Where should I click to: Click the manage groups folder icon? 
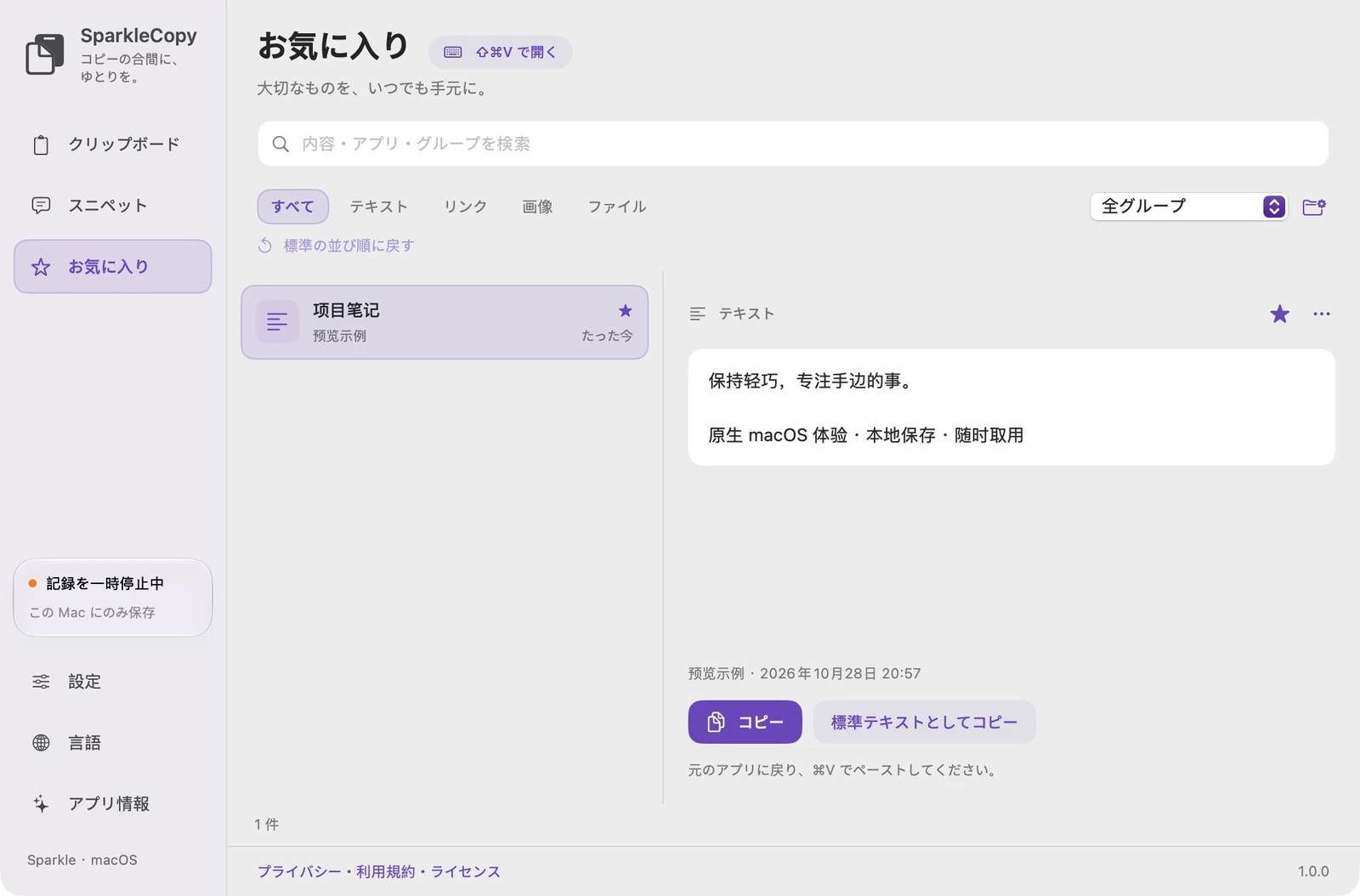tap(1314, 207)
